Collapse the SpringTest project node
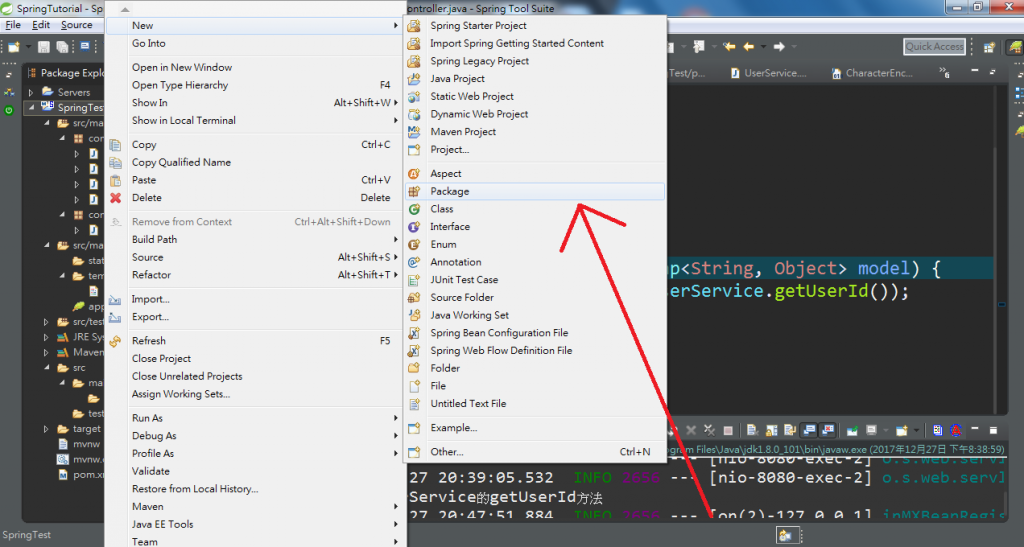Viewport: 1024px width, 547px height. point(31,108)
